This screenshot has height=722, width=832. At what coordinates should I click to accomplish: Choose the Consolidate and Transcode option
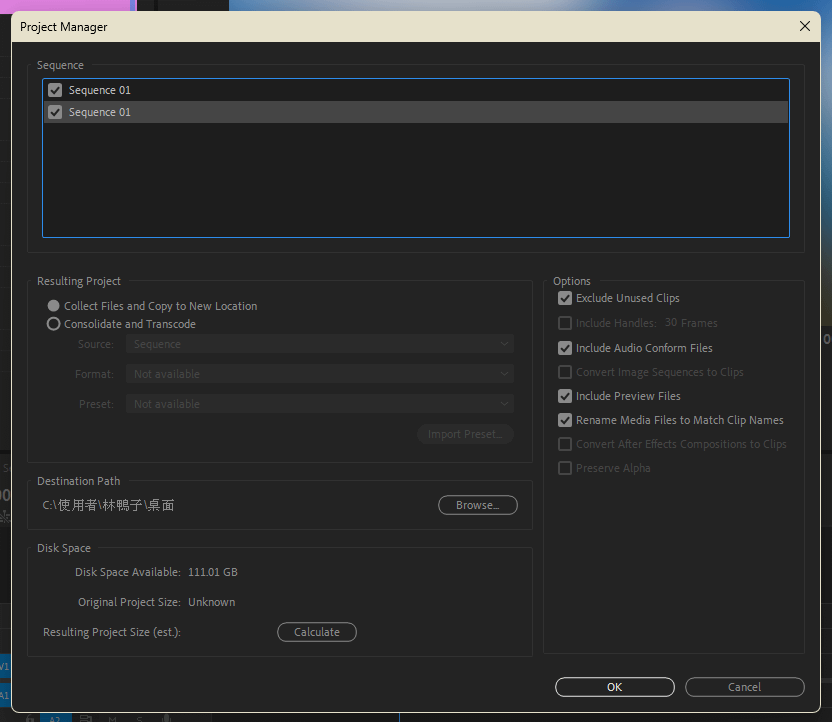(54, 324)
